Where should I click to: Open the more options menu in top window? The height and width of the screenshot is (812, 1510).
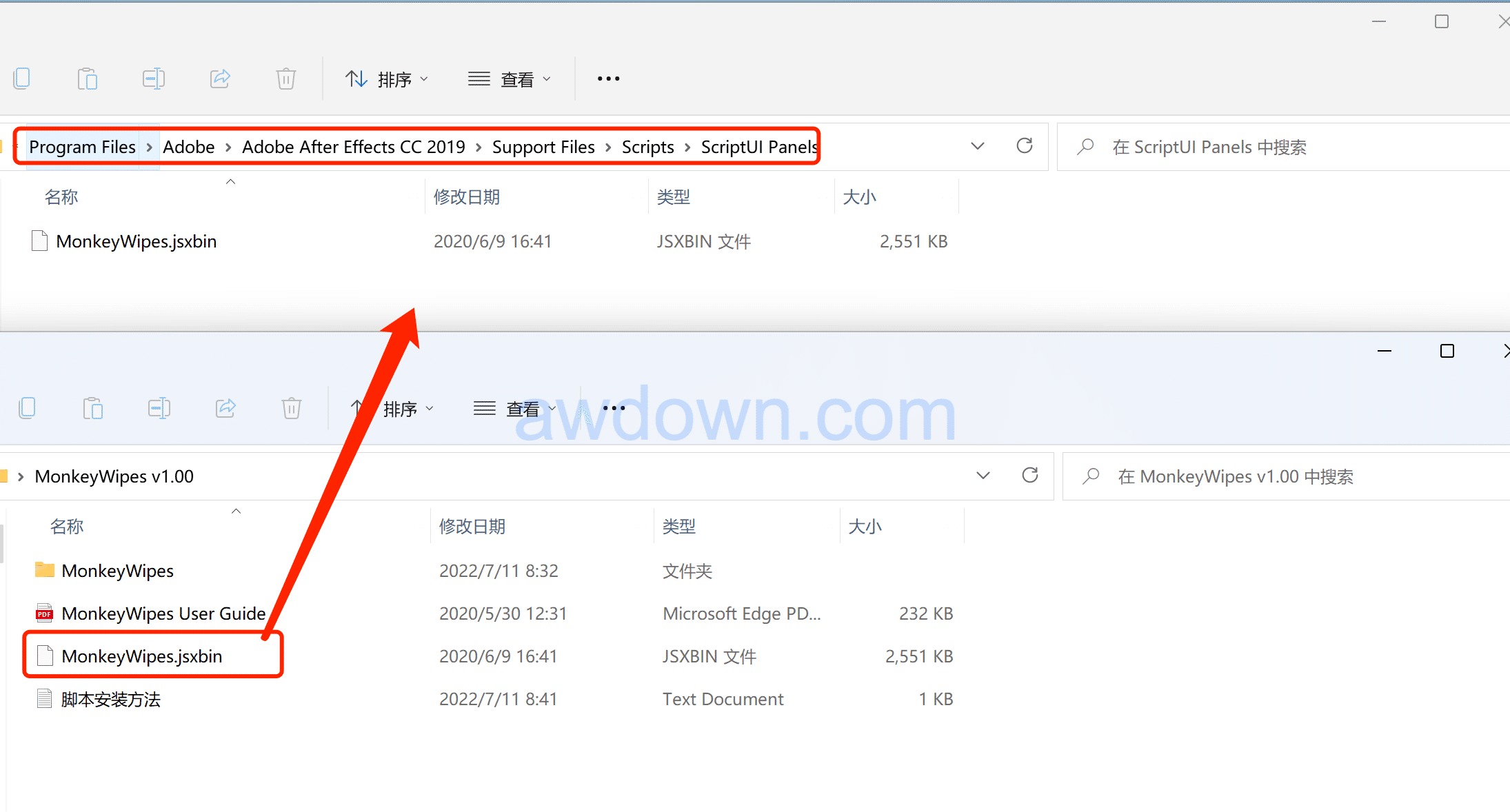608,79
